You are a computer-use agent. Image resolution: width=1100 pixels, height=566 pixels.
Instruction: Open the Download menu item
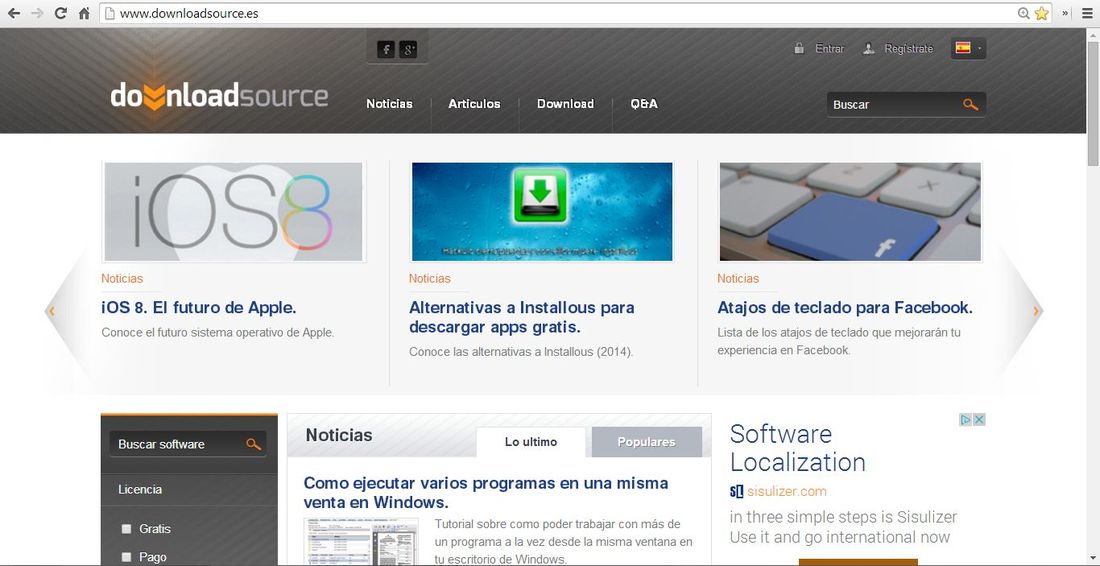565,104
